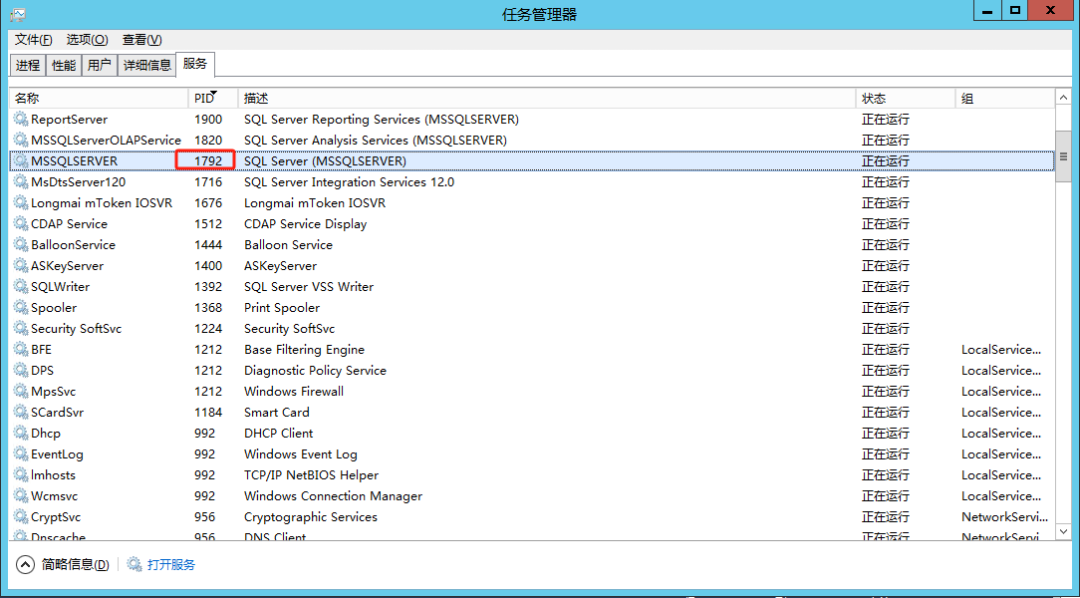Click the gear icon beside CDAP Service
Screen dimensions: 1080x598
[21, 224]
